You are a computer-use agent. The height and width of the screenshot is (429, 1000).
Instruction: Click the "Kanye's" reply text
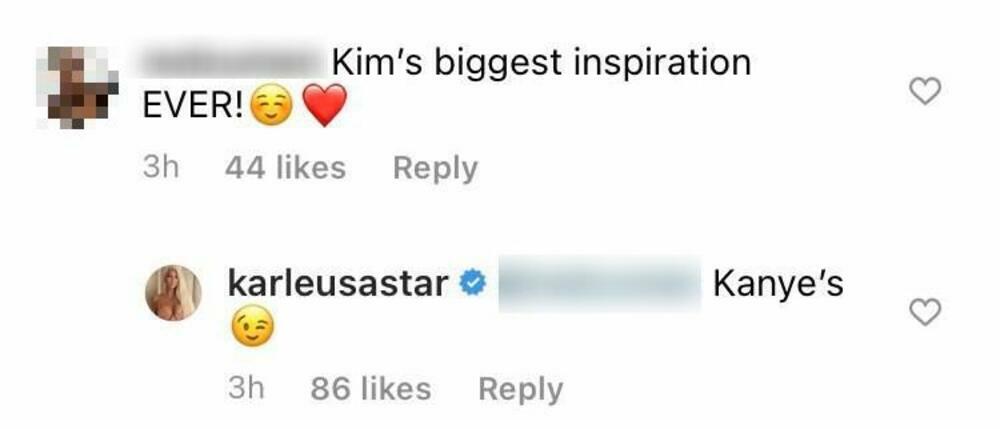[x=778, y=285]
